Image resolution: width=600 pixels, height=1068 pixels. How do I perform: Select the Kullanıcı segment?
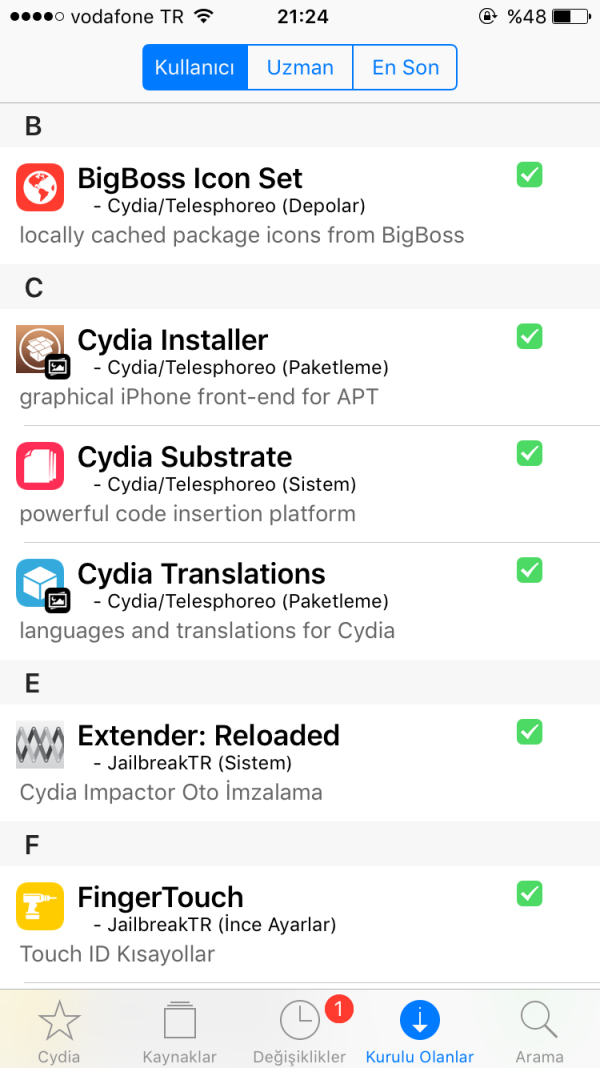(195, 68)
